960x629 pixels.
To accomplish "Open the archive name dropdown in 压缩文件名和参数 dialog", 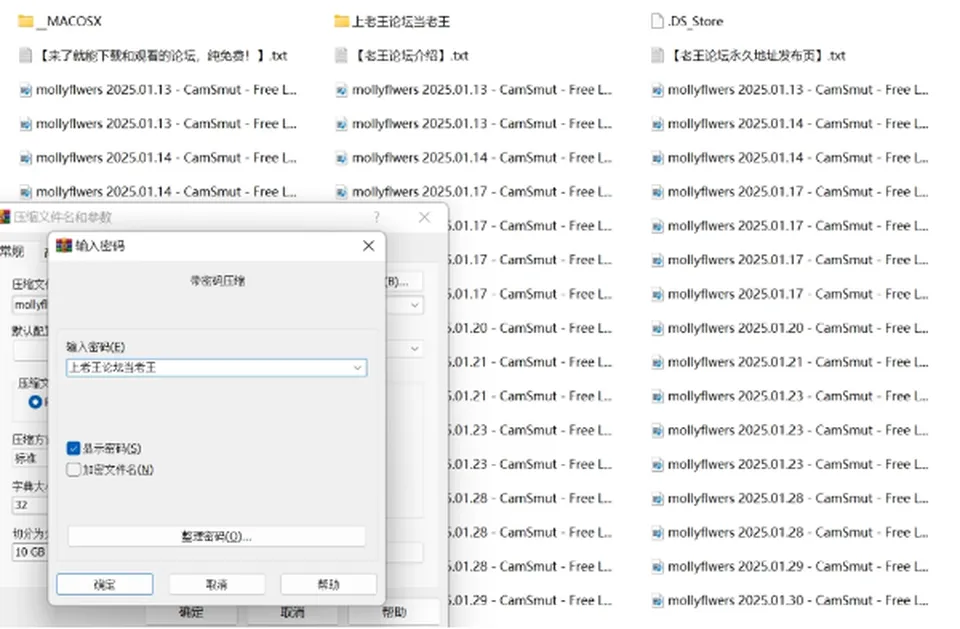I will click(x=415, y=305).
